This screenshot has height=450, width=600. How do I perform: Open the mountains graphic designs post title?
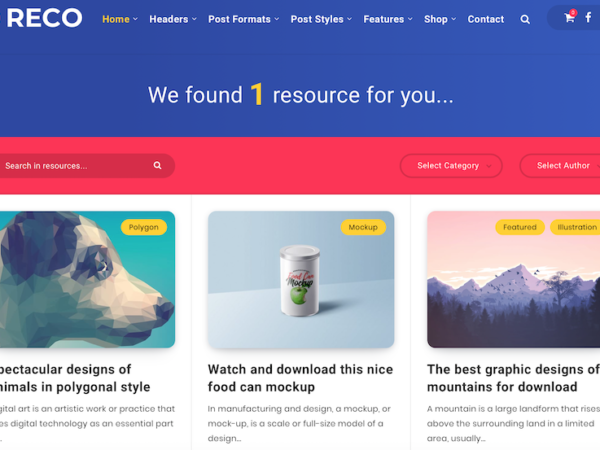[513, 378]
